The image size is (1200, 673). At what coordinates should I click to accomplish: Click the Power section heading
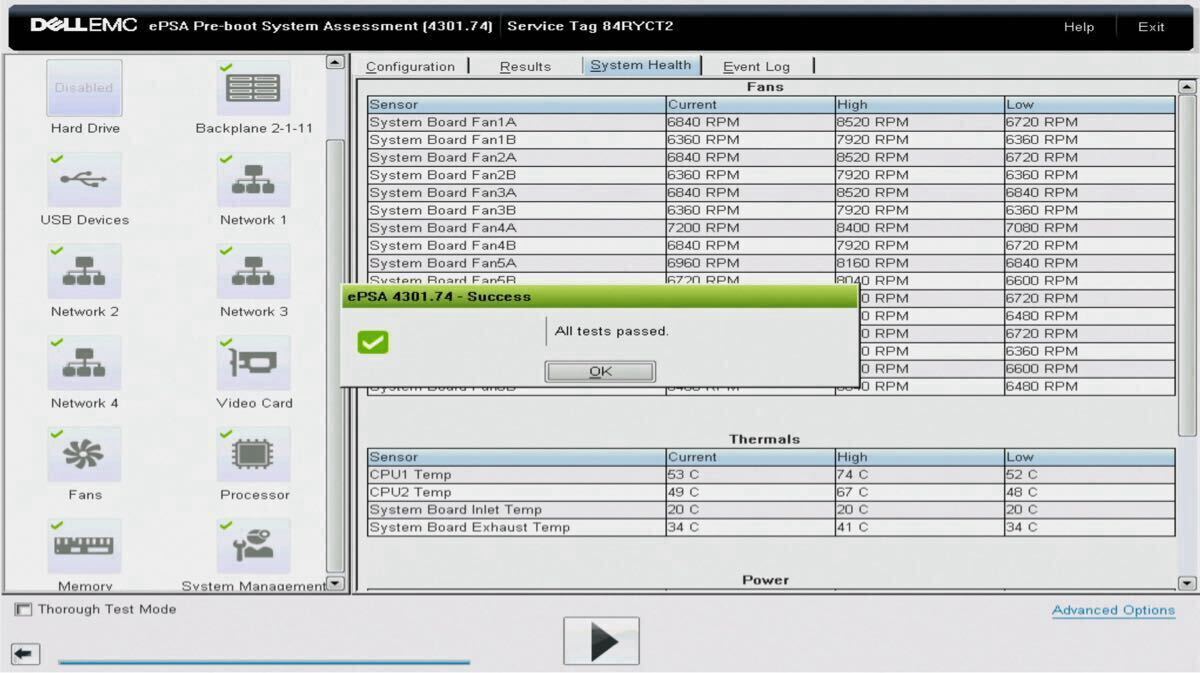coord(765,580)
